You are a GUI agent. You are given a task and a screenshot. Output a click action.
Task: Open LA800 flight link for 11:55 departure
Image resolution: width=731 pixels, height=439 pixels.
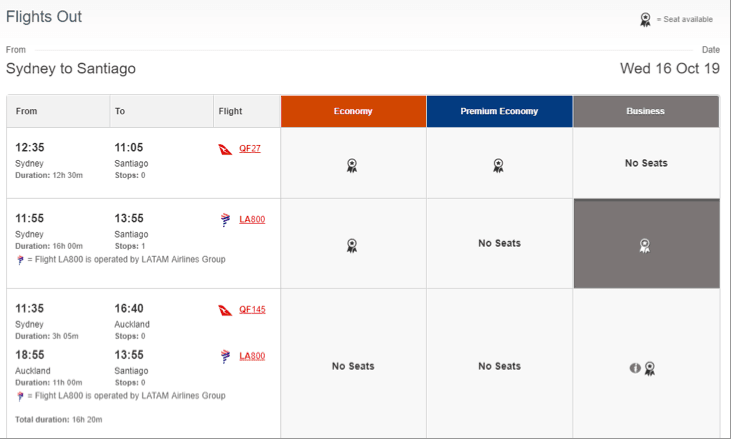tap(252, 219)
